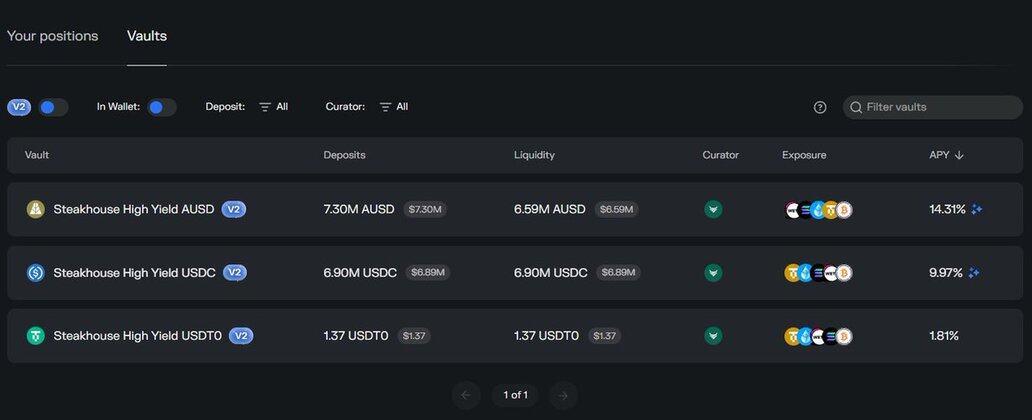Click curator icon in AUSD vault row
Image resolution: width=1032 pixels, height=420 pixels.
pos(713,209)
